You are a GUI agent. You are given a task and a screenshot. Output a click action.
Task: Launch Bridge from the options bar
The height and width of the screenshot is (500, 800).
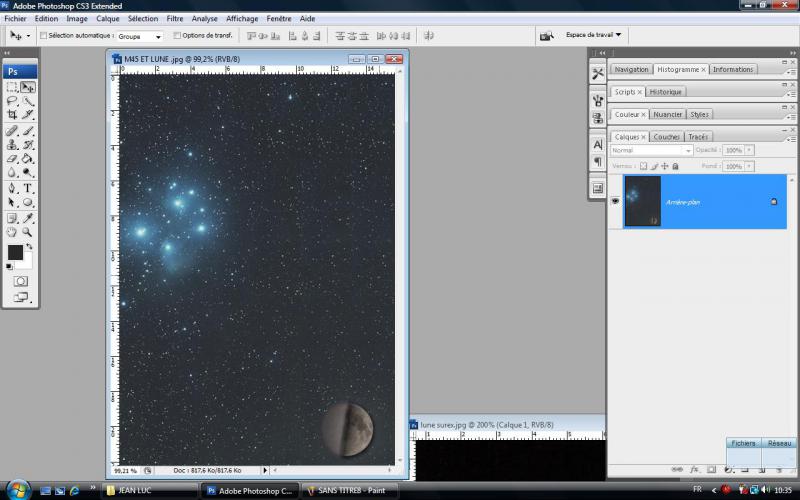(x=546, y=36)
